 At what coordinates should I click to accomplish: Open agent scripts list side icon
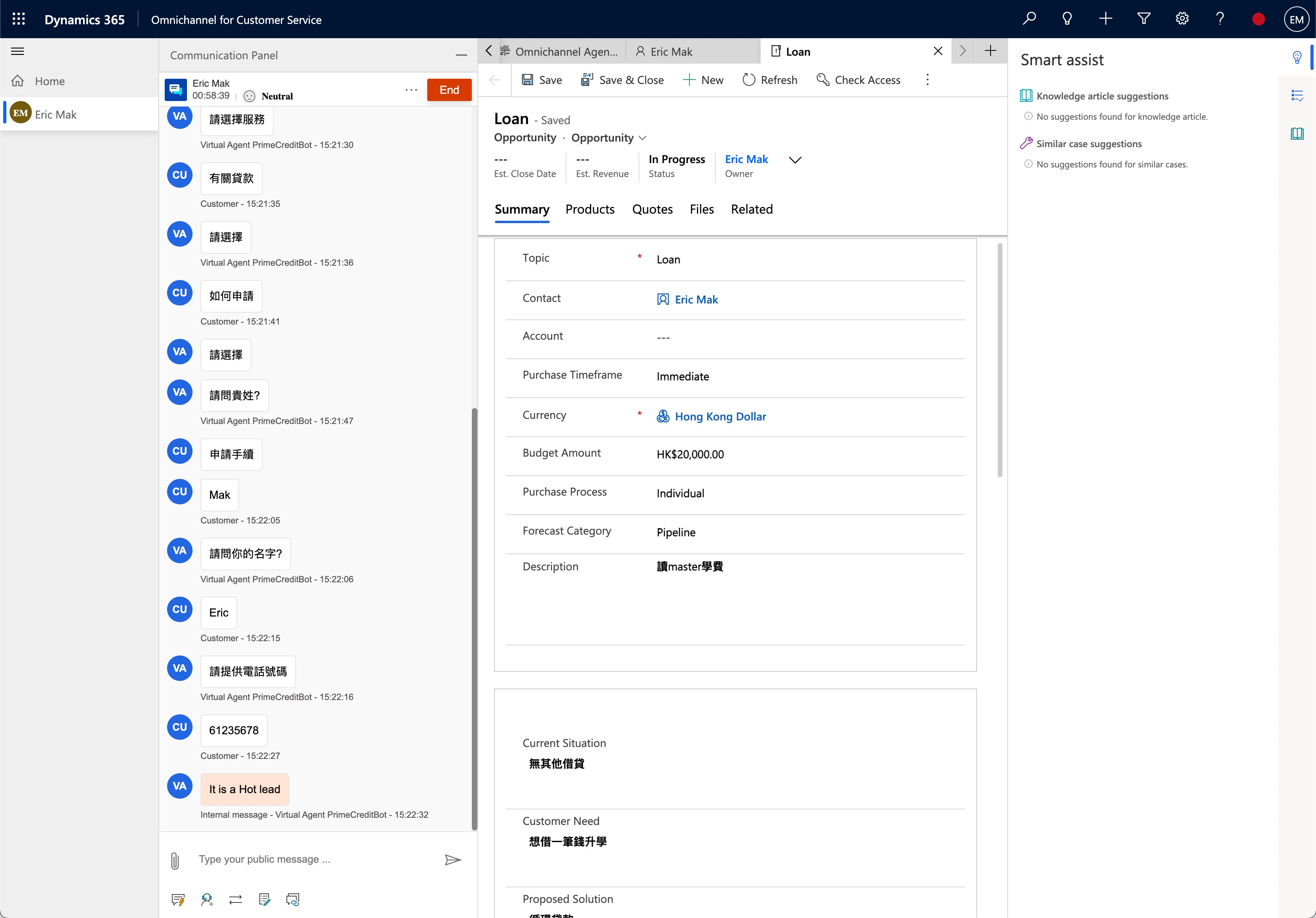(1297, 96)
